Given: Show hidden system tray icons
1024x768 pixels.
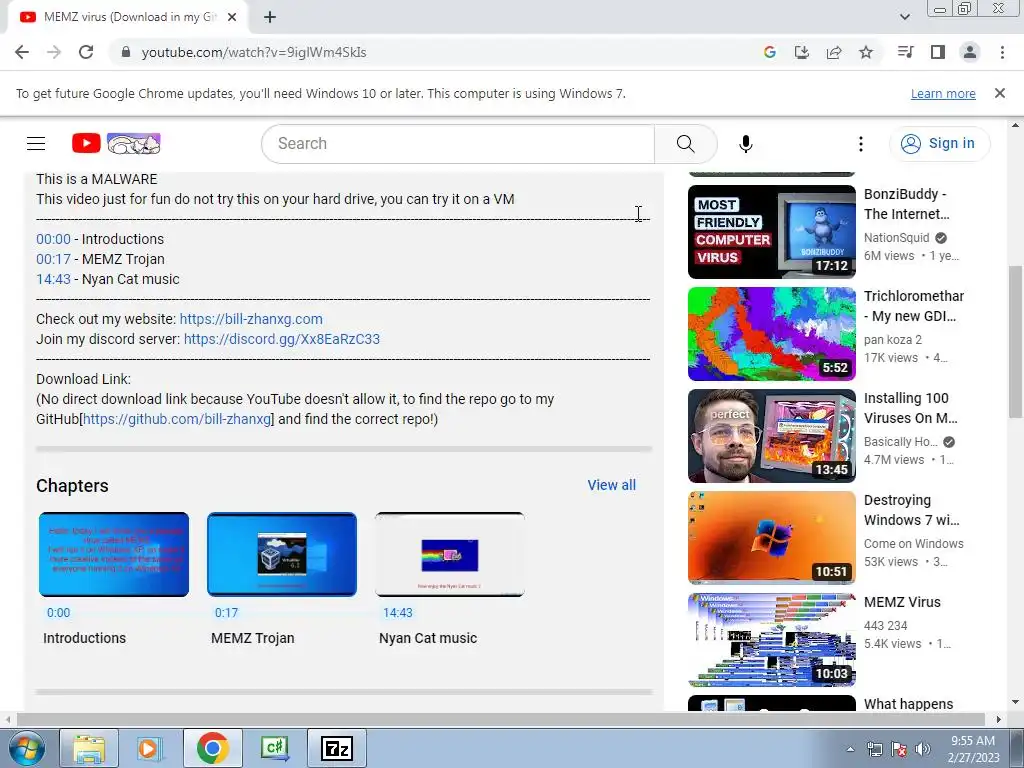Looking at the screenshot, I should (850, 749).
